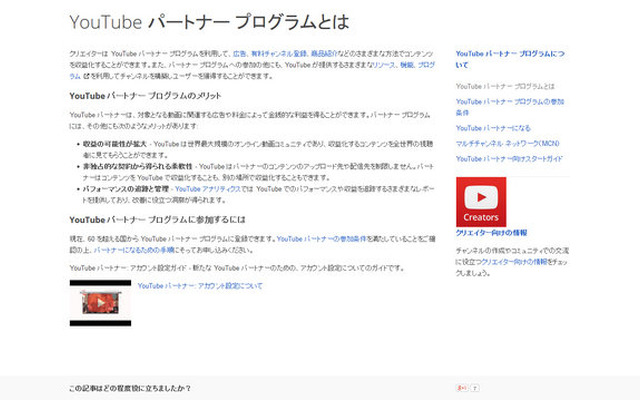Viewport: 640px width, 400px height.
Task: Select sidebar item YouTube パートナー プログラムとは
Action: [505, 86]
